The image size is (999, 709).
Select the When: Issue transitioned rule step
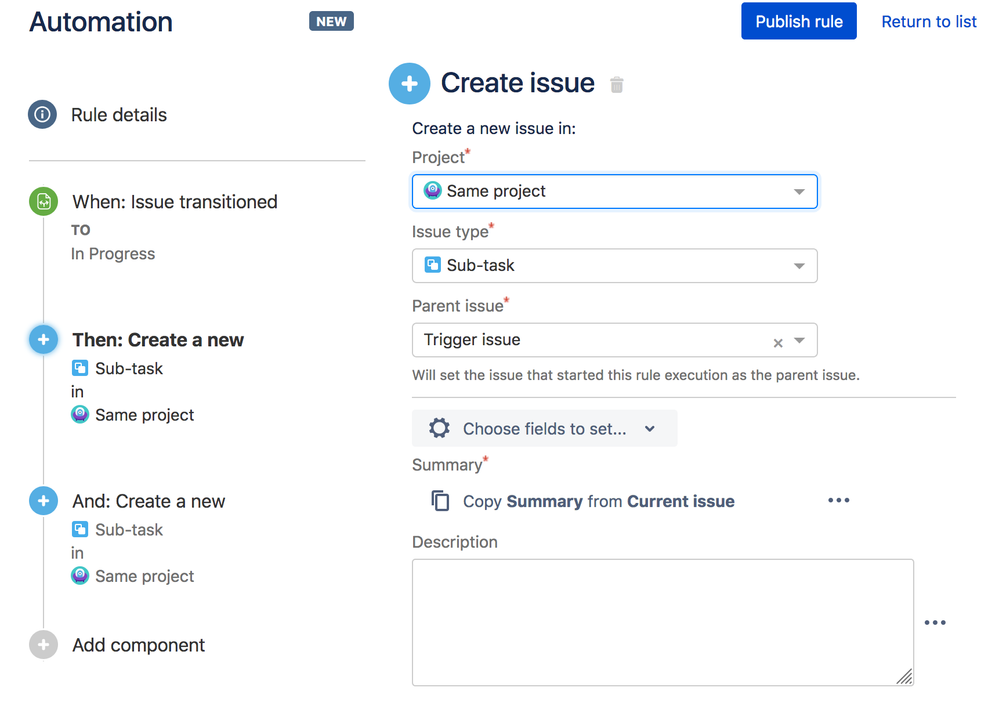point(174,202)
